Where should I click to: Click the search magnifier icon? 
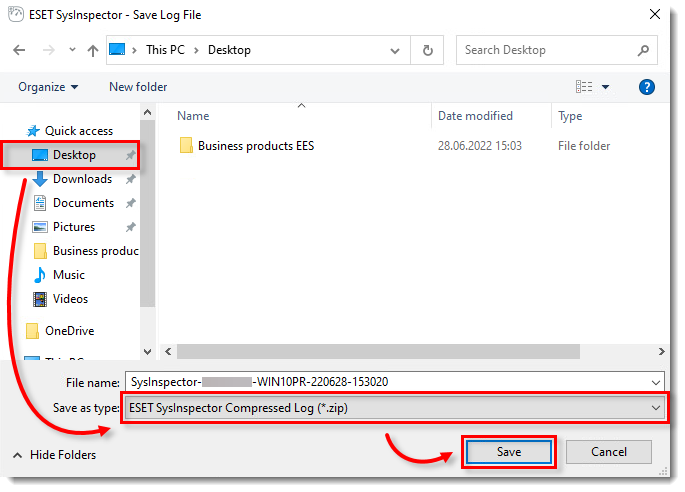click(643, 50)
